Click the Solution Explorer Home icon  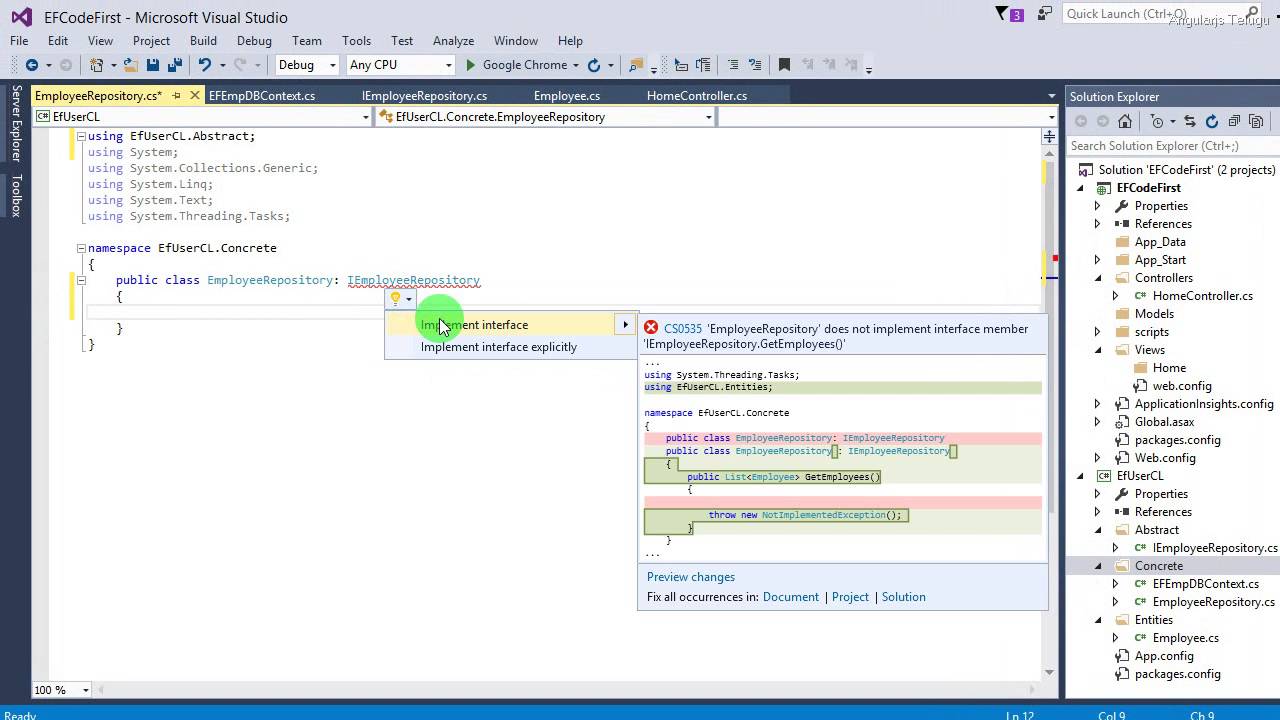tap(1125, 121)
